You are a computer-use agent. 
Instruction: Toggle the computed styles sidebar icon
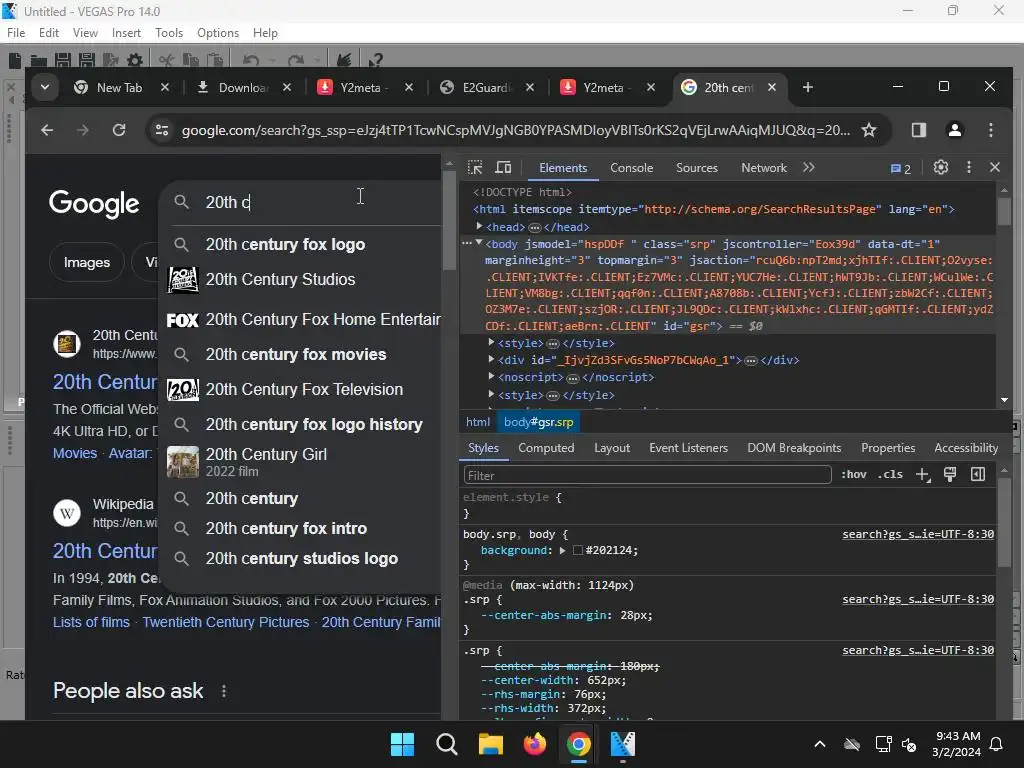978,475
